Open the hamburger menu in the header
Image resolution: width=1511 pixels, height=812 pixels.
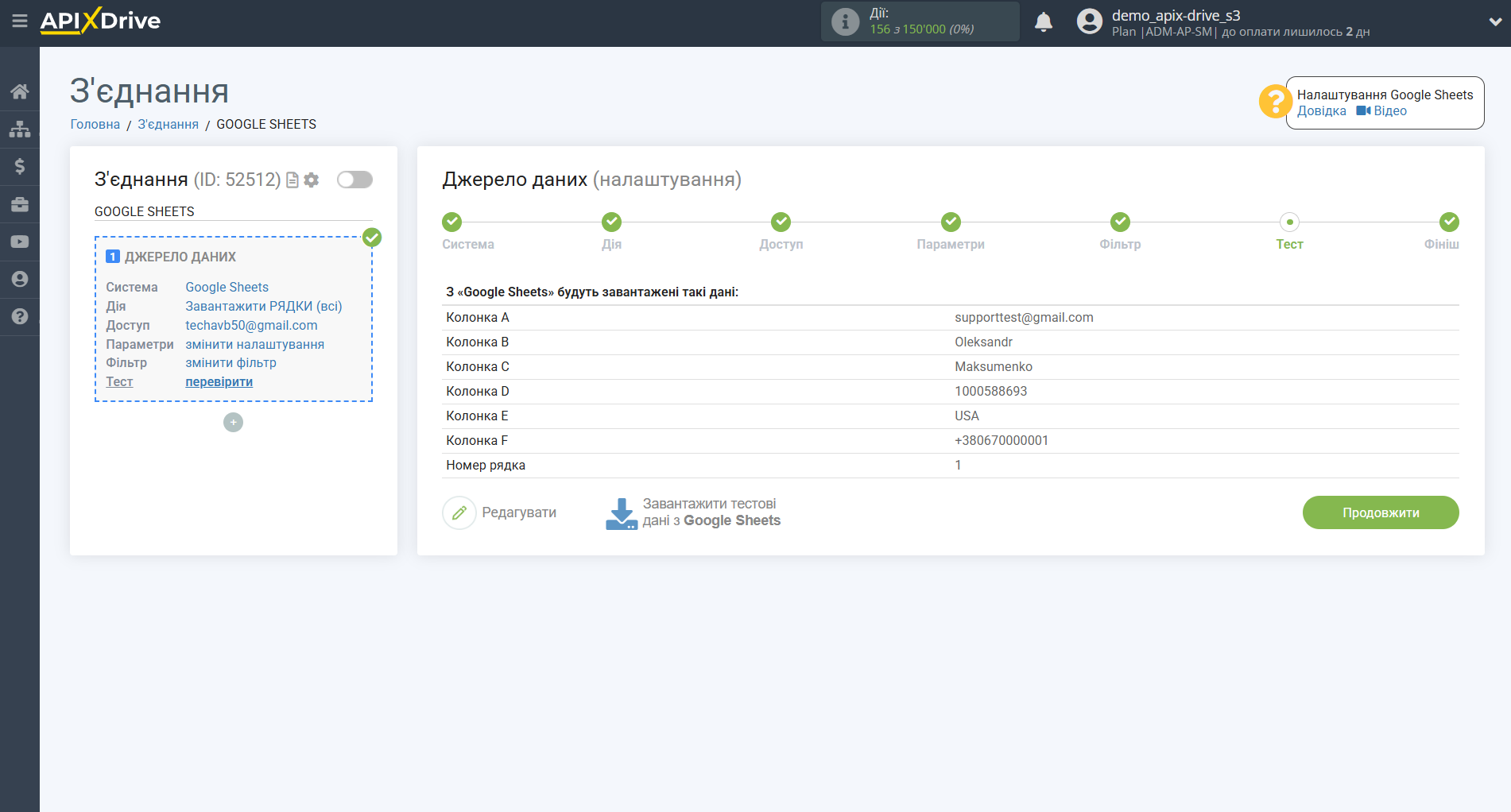20,21
